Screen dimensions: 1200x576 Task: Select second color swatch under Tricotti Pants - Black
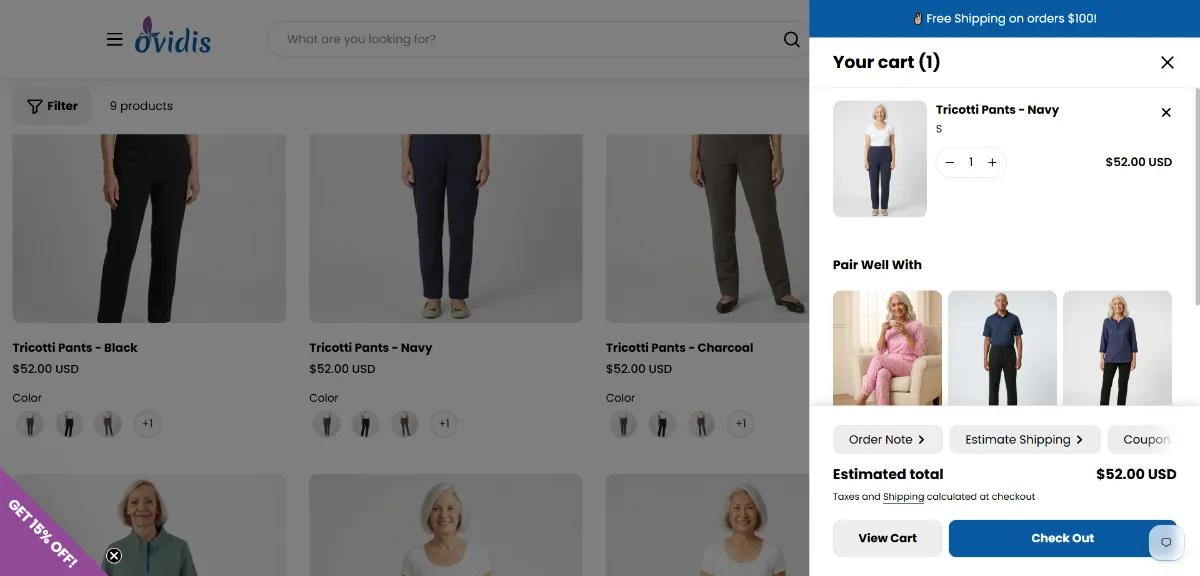[x=69, y=424]
